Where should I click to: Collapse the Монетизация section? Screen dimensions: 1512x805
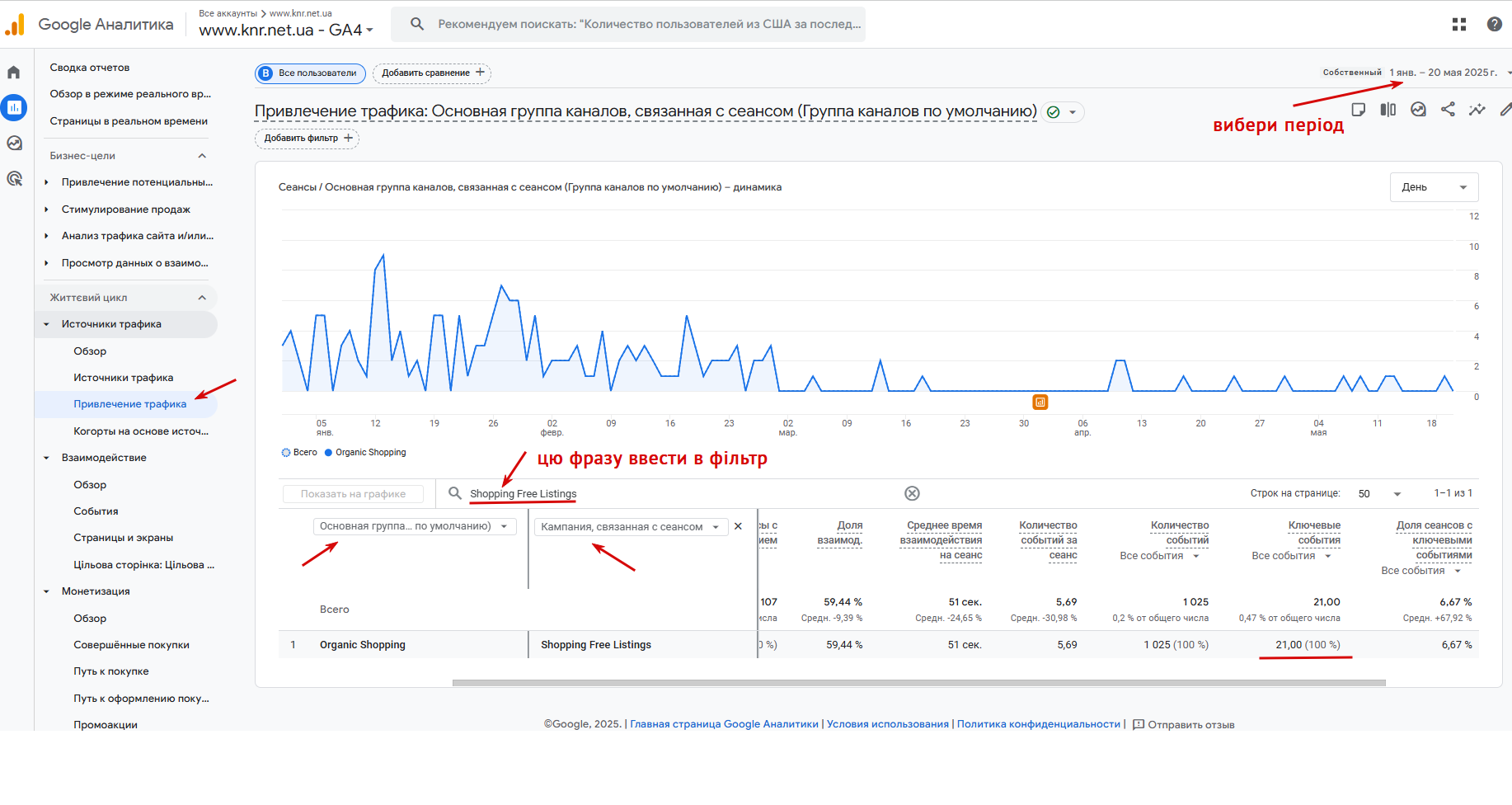pyautogui.click(x=46, y=591)
